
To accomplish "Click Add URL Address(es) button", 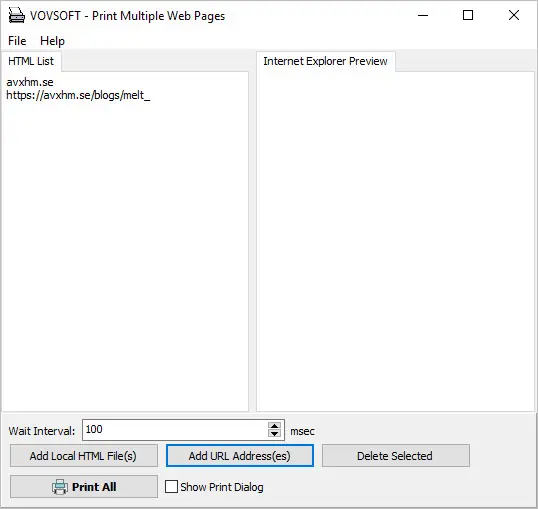I will pyautogui.click(x=240, y=456).
